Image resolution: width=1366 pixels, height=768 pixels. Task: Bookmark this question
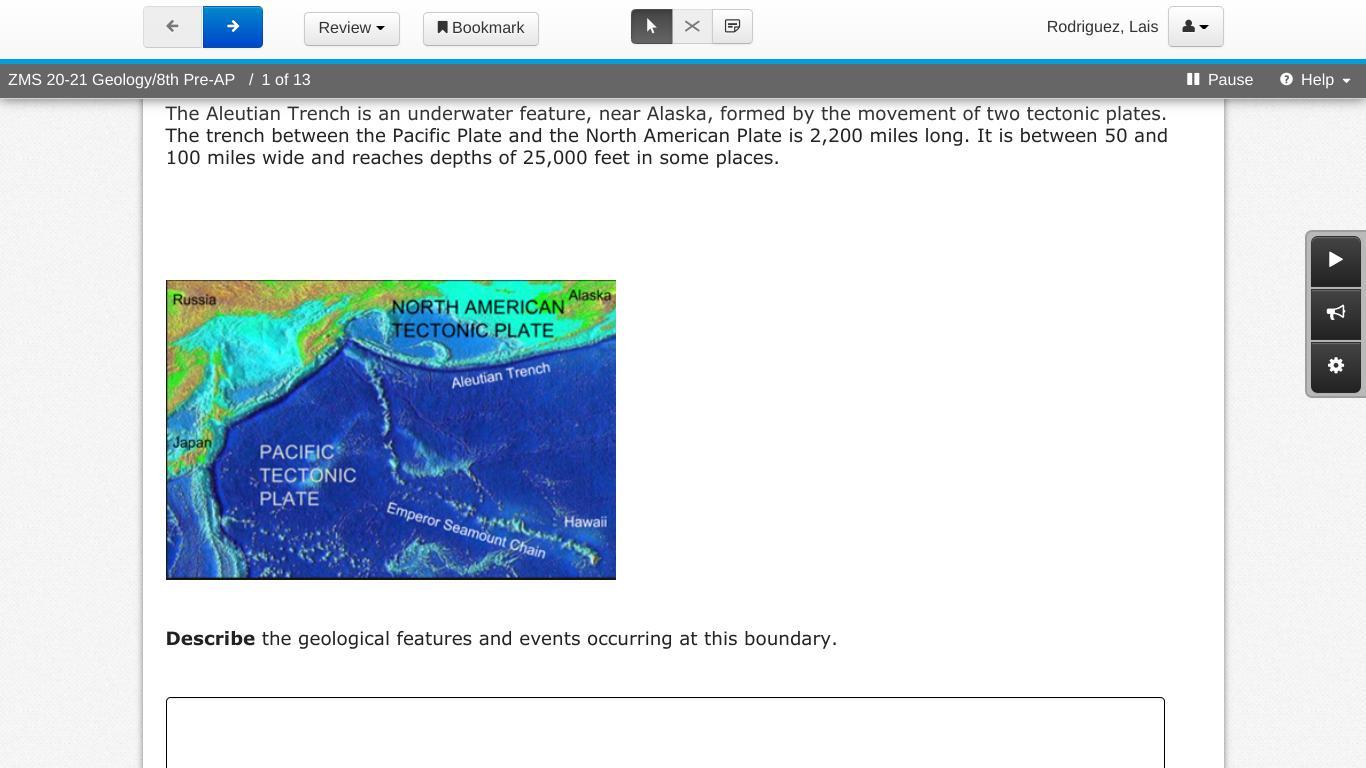click(x=481, y=28)
